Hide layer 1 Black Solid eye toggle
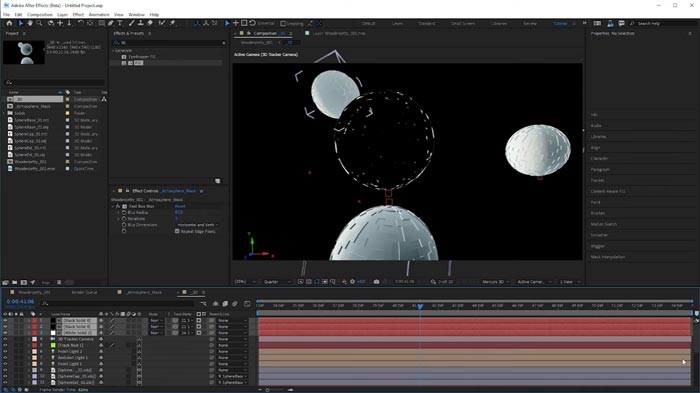This screenshot has width=700, height=393. point(5,321)
